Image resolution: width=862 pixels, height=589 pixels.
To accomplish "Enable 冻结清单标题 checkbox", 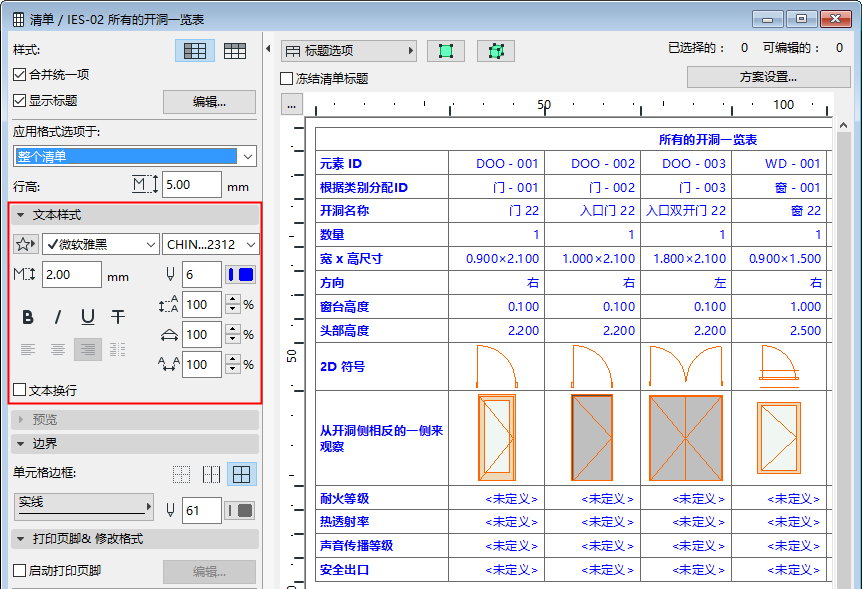I will pyautogui.click(x=286, y=79).
